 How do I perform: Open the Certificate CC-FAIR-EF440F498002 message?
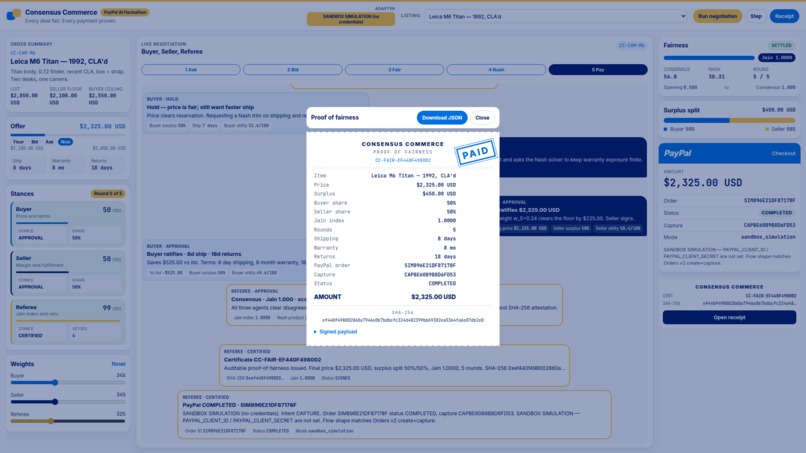[x=395, y=366]
